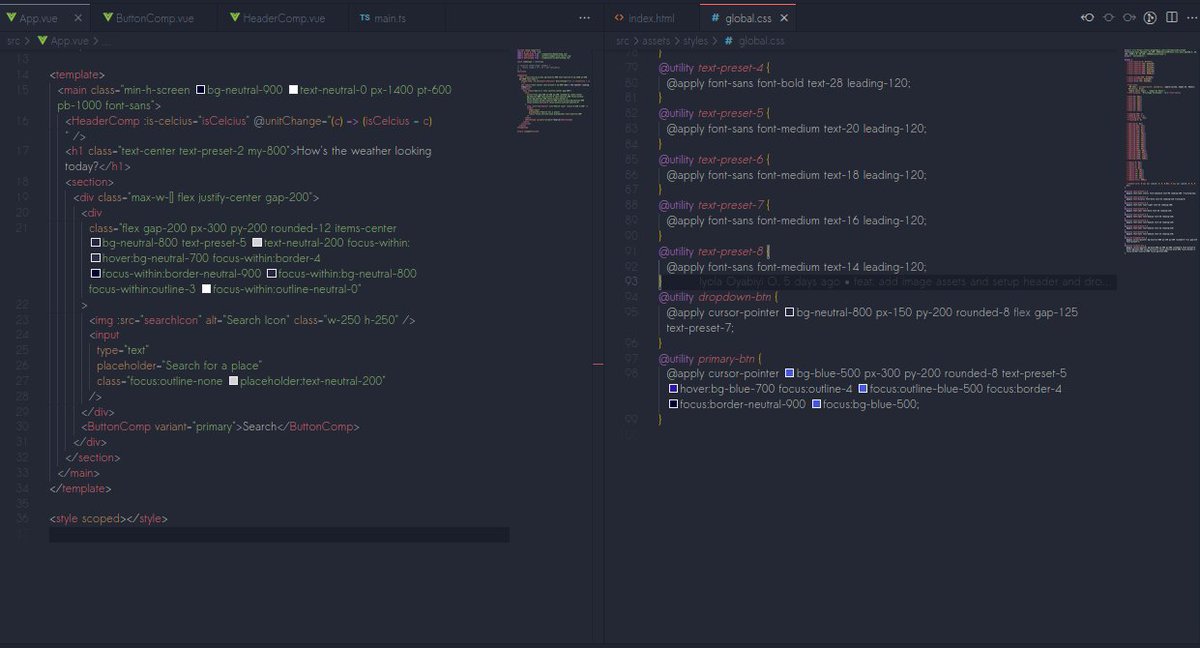Open swatch for focus-within:bg-neutral-800
Screen dimensions: 1200x648
click(x=271, y=273)
